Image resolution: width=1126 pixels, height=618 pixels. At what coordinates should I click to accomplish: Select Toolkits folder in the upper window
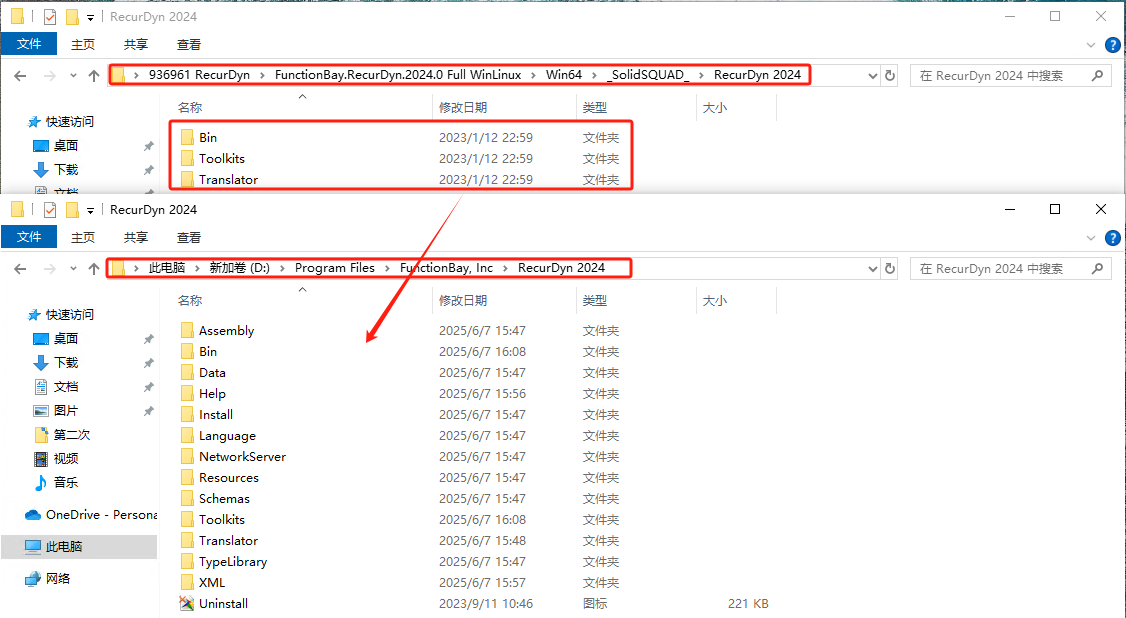tap(221, 158)
